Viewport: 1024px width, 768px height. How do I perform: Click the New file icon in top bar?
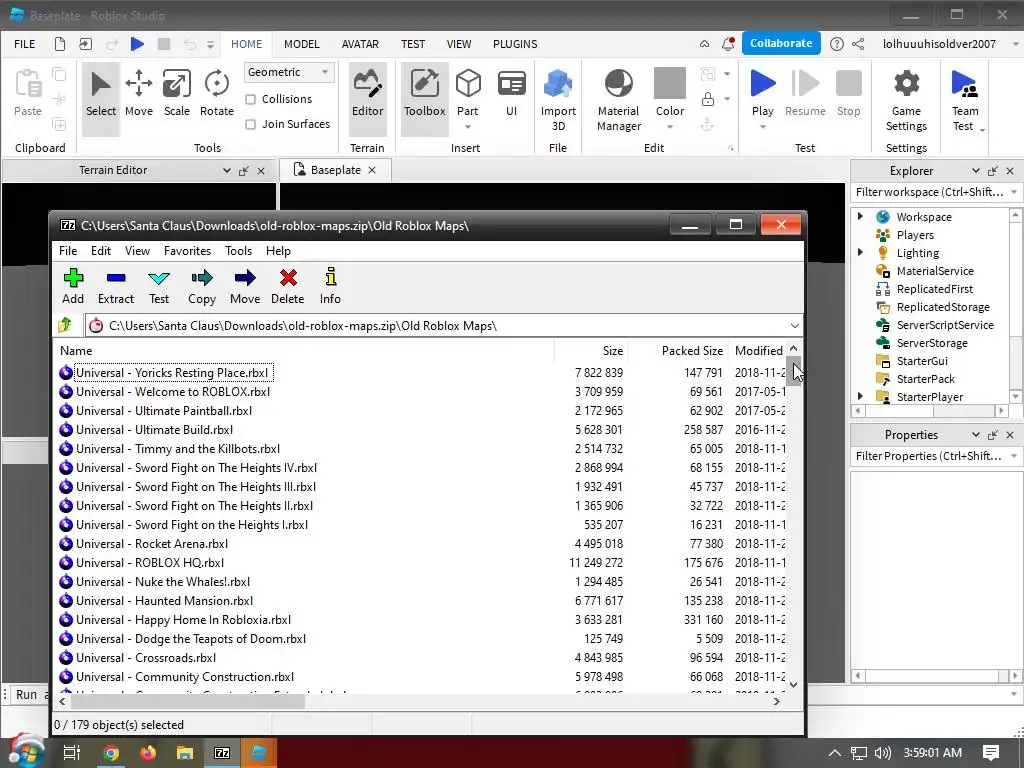pyautogui.click(x=59, y=44)
